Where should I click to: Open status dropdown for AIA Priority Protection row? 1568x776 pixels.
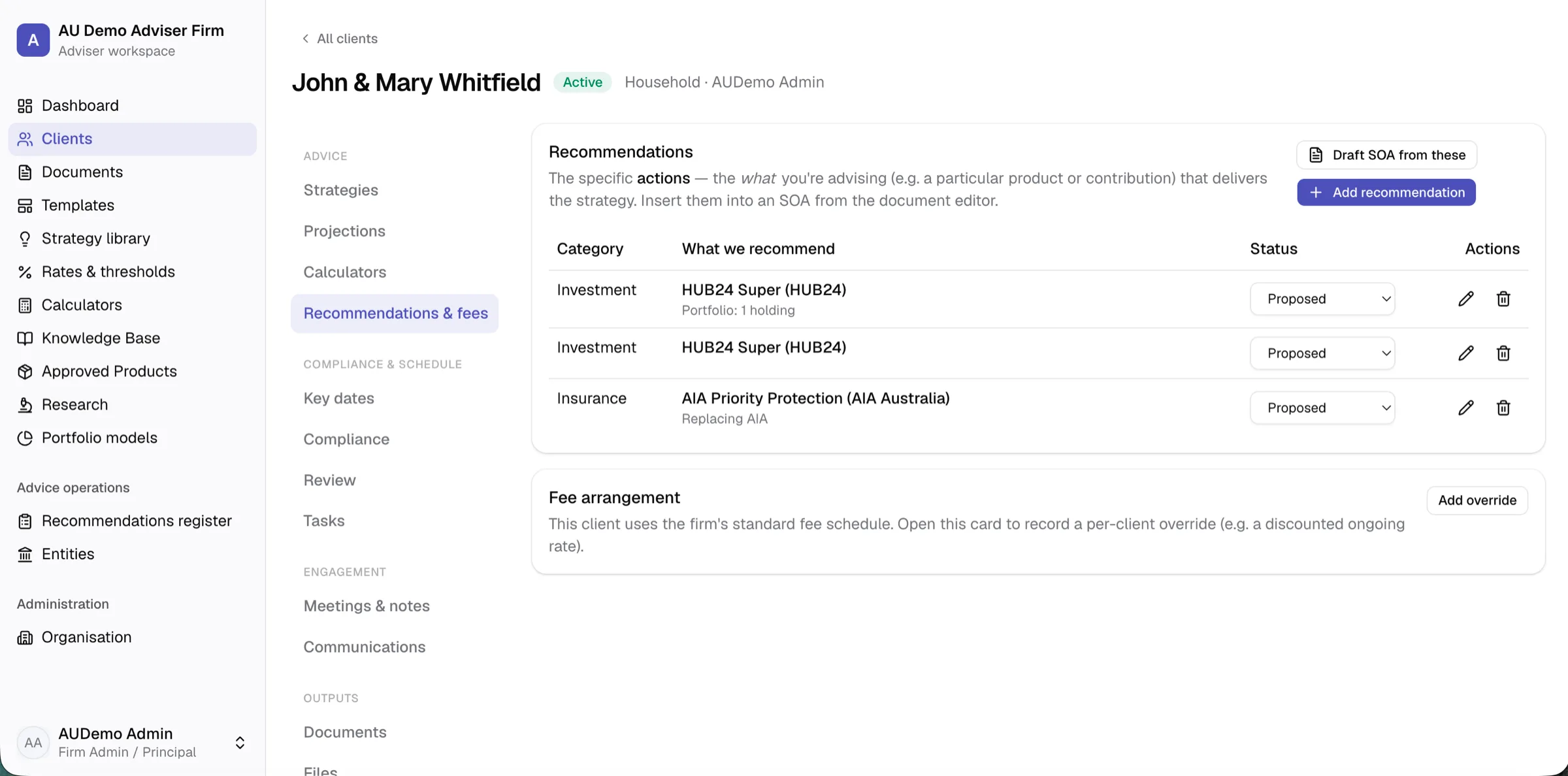1322,408
